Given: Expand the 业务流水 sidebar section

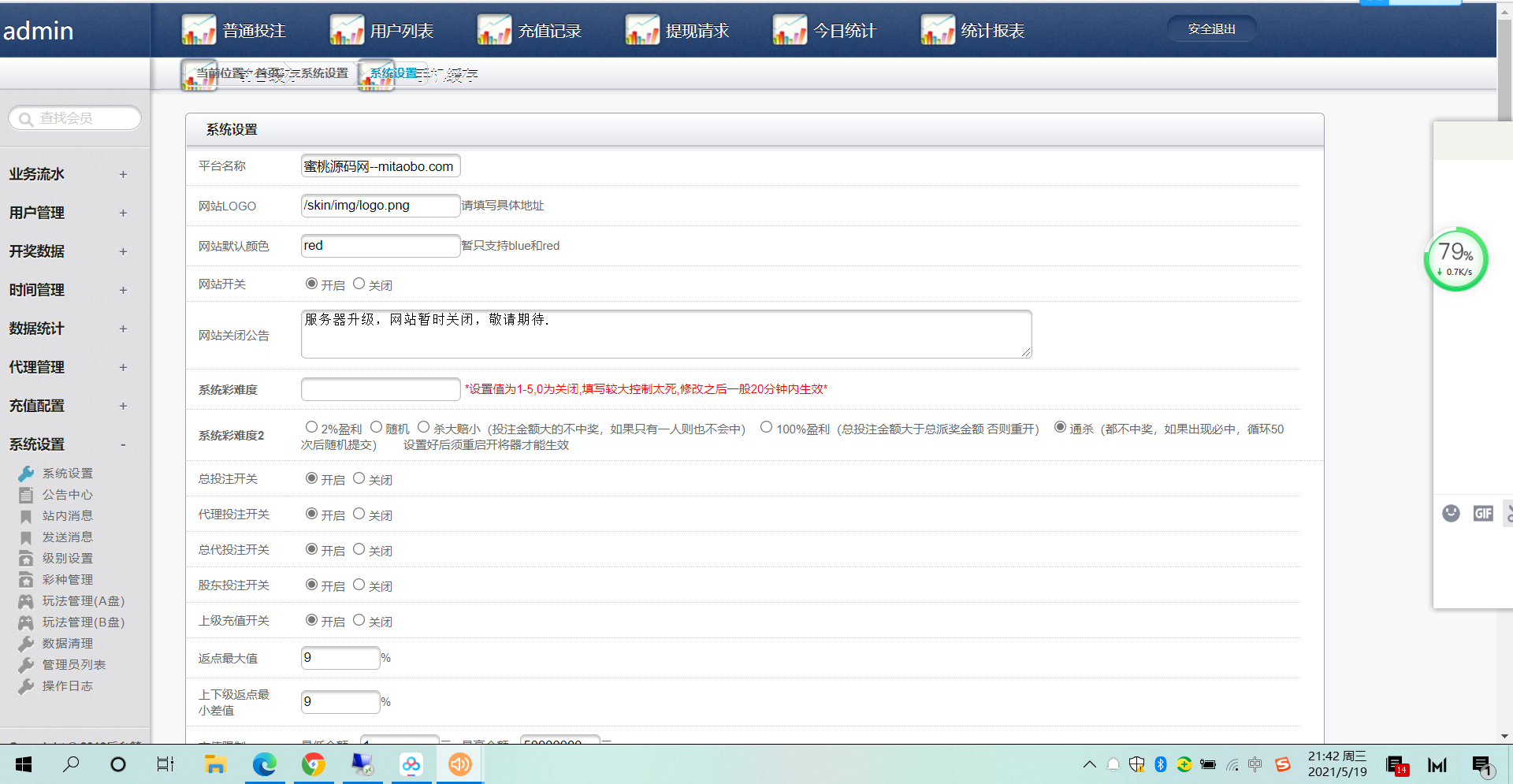Looking at the screenshot, I should pos(123,174).
